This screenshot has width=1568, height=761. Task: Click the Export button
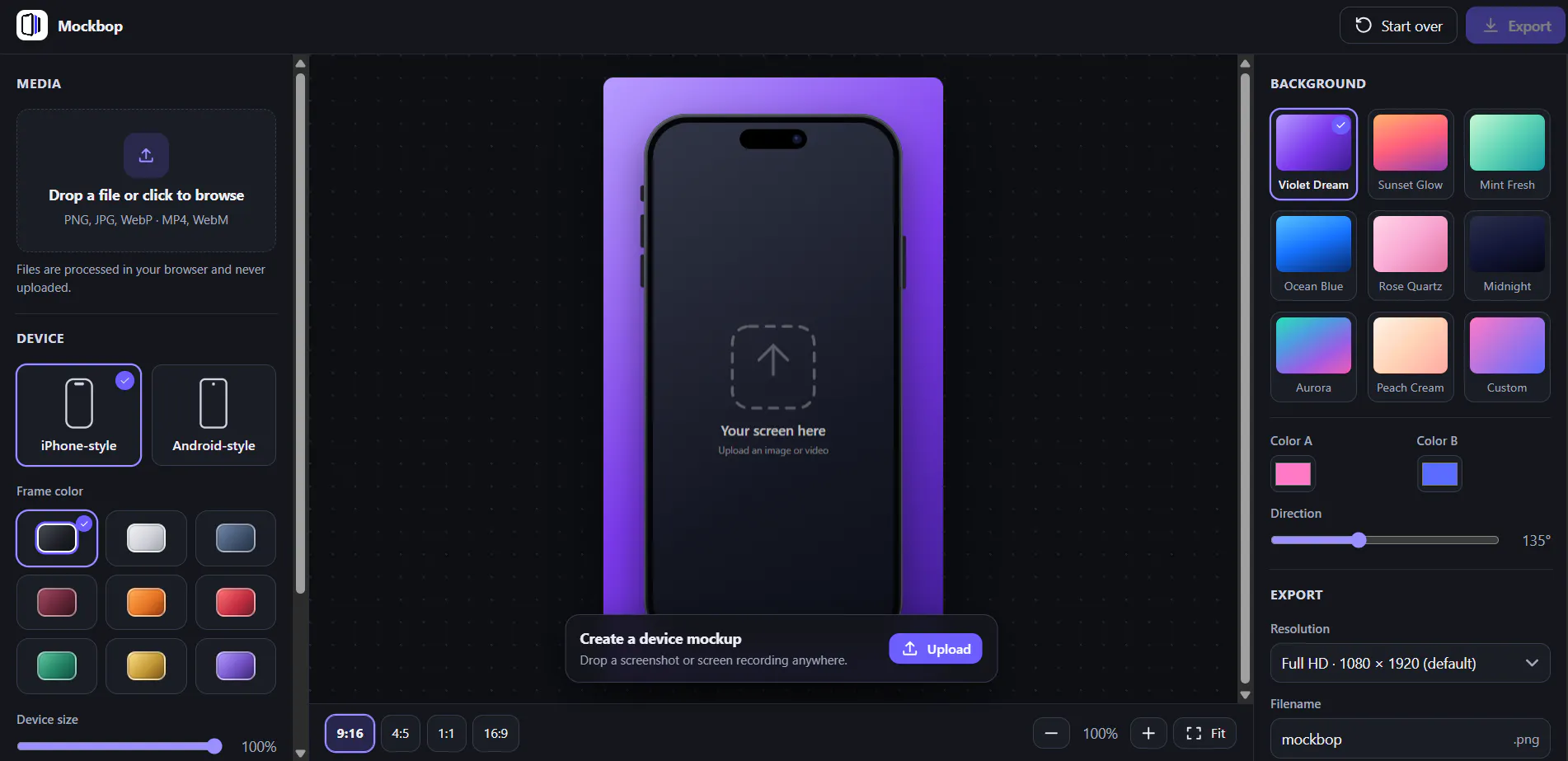1515,26
